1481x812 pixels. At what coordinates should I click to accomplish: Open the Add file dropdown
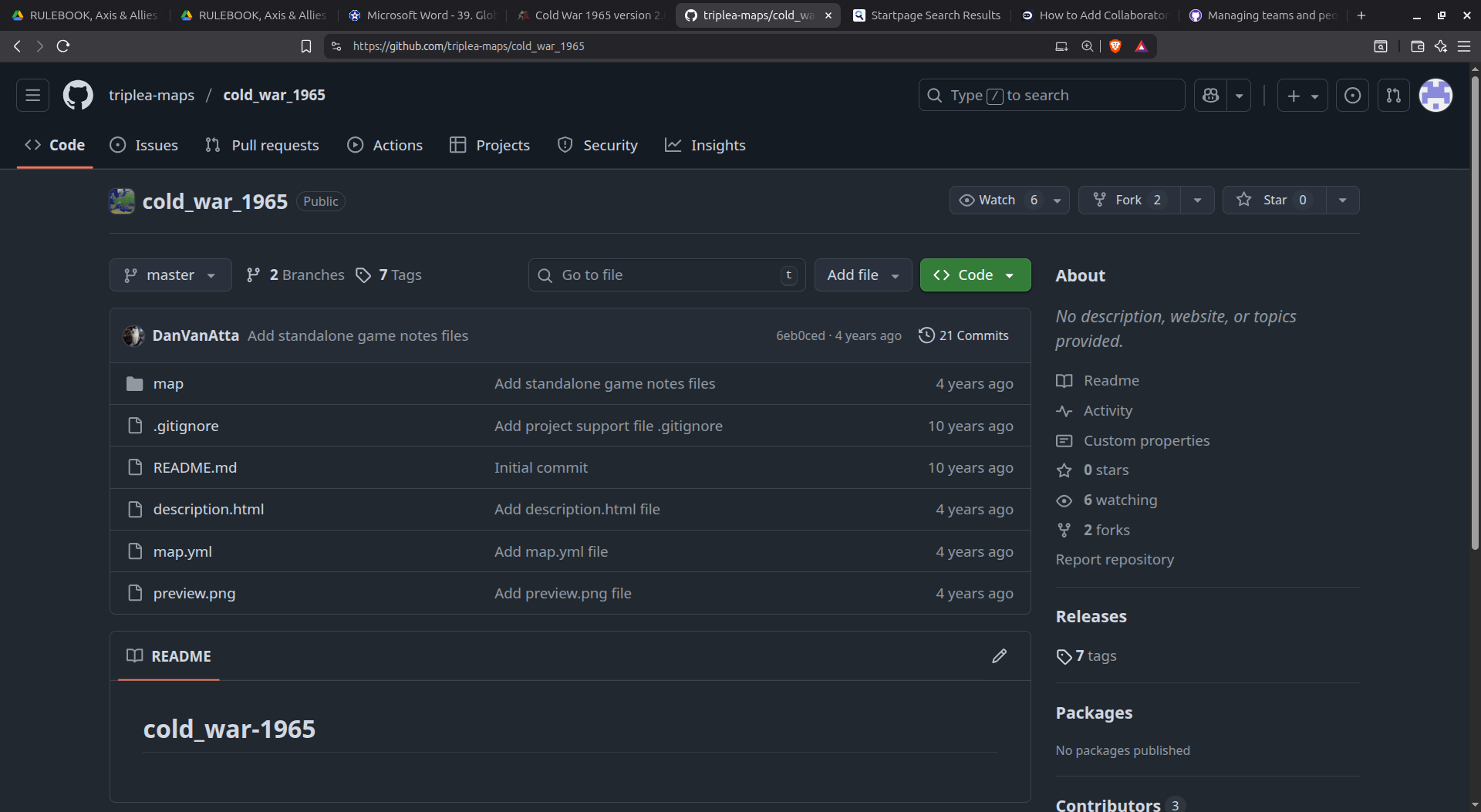tap(862, 275)
